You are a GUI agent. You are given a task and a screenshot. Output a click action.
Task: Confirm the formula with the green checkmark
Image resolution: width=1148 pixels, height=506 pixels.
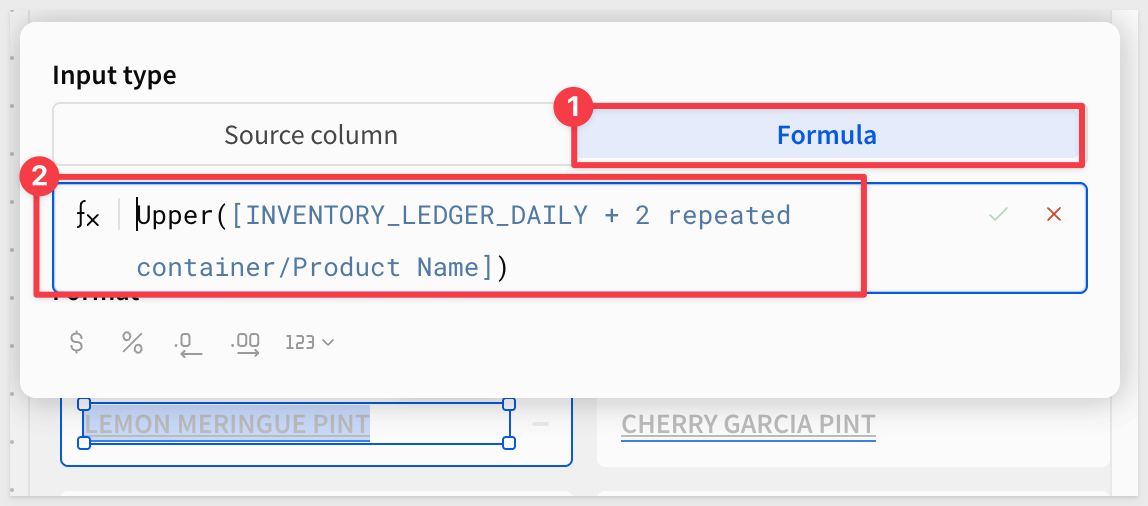(x=998, y=214)
